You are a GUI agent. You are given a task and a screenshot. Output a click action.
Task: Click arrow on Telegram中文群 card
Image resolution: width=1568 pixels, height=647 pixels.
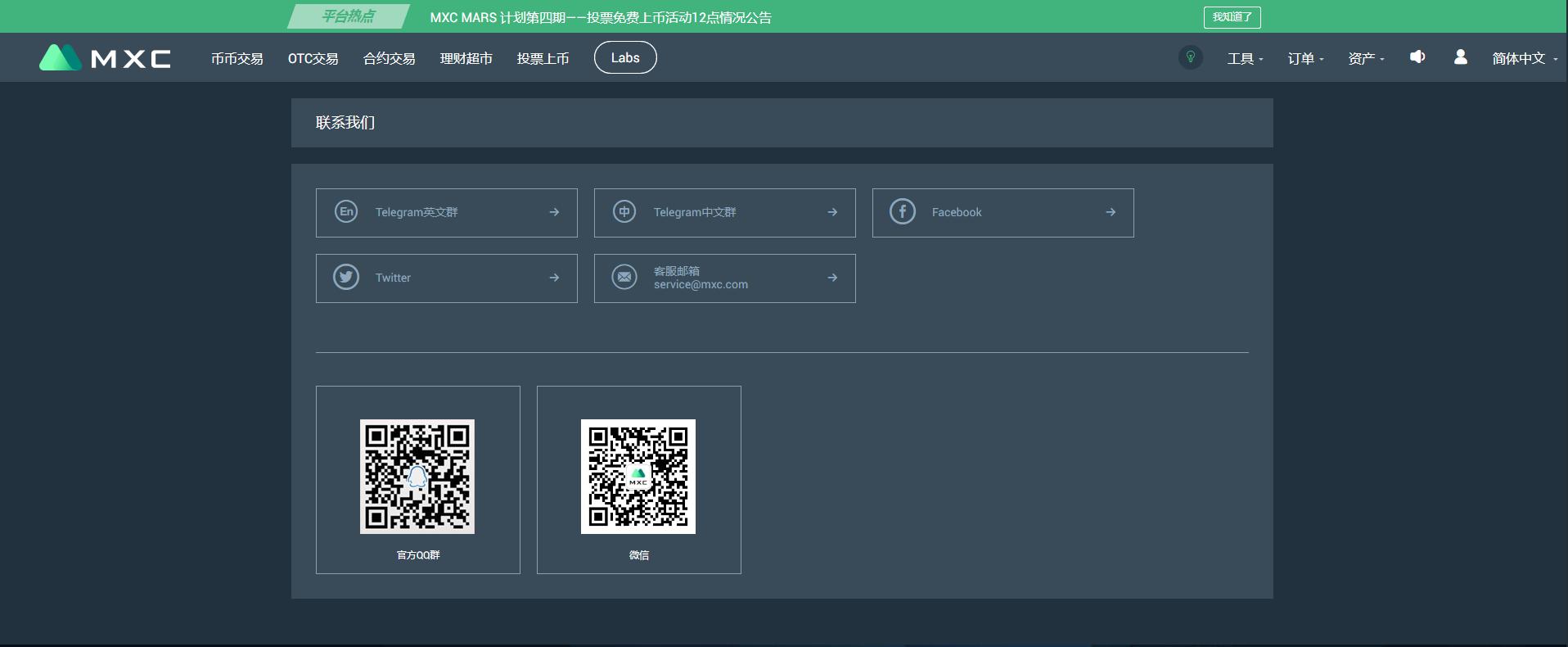pos(832,212)
